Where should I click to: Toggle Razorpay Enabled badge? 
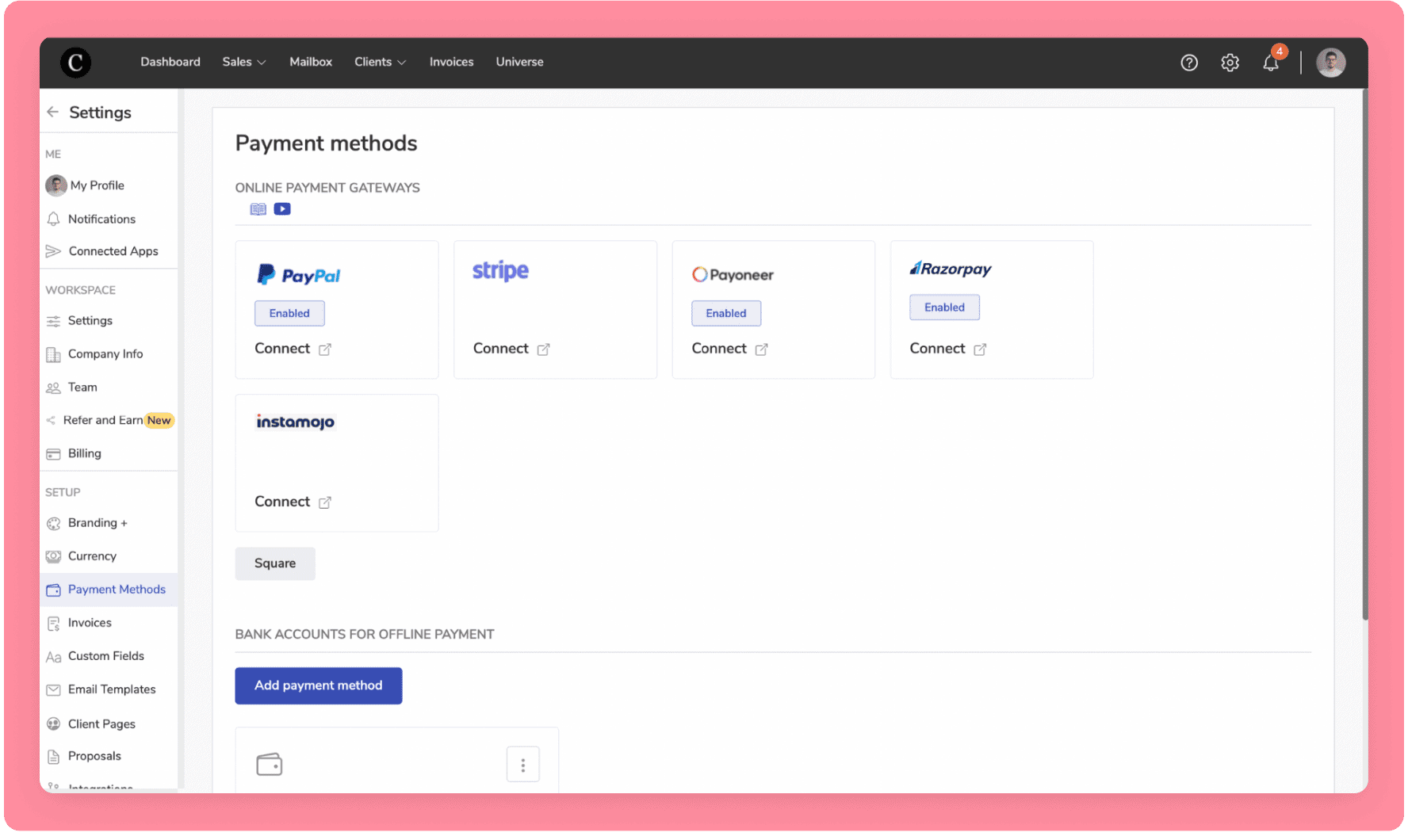944,307
